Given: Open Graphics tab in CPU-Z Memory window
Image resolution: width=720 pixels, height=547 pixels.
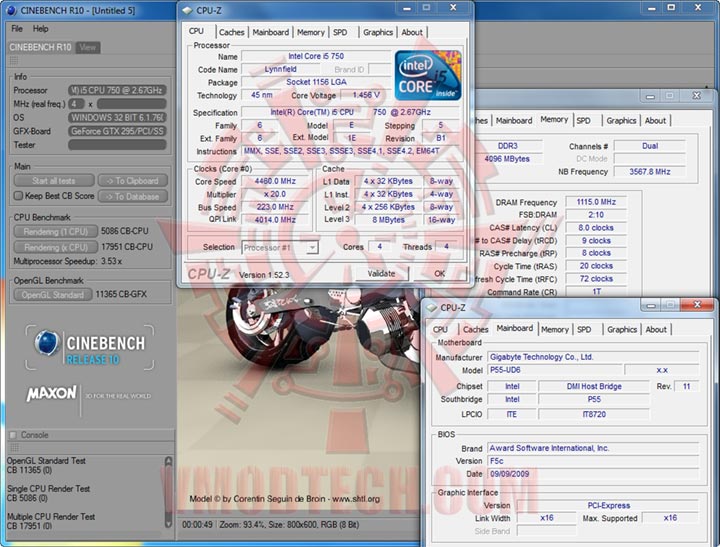Looking at the screenshot, I should tap(621, 120).
